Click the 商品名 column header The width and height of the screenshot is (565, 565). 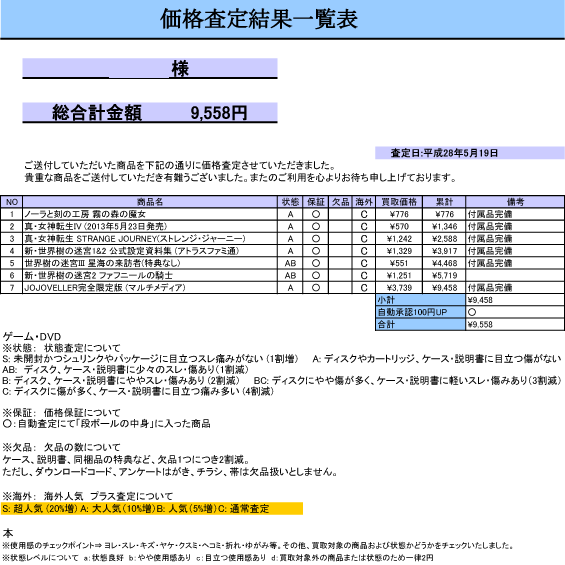[x=150, y=202]
